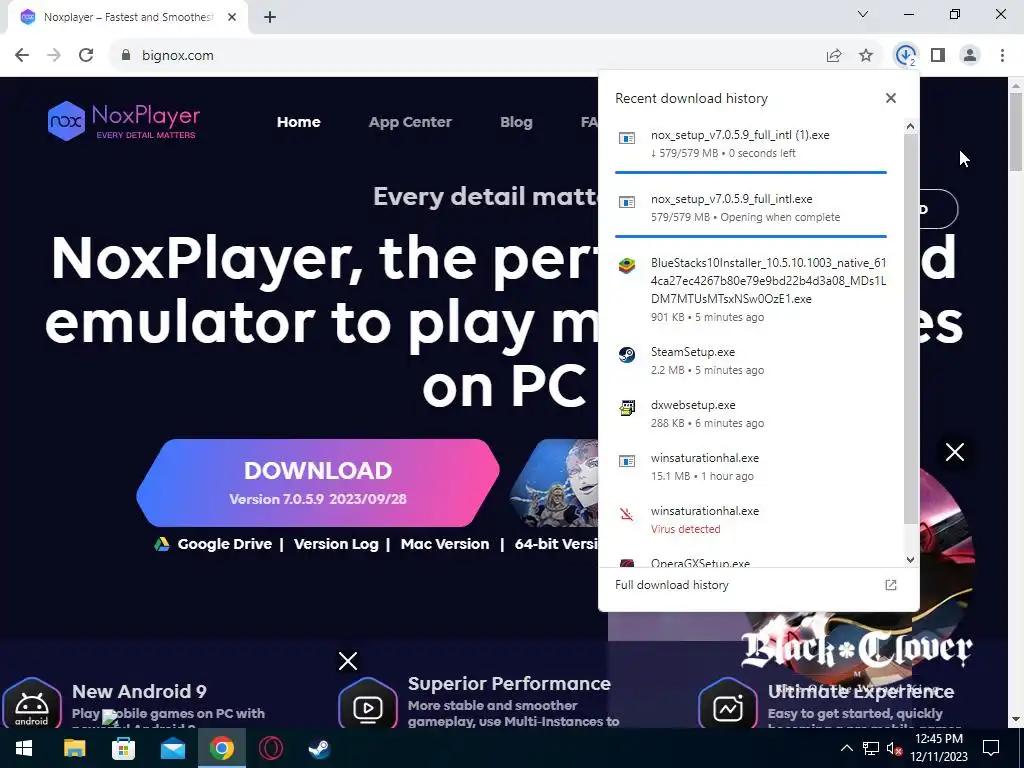
Task: Click the BlueStacks file icon
Action: (627, 266)
